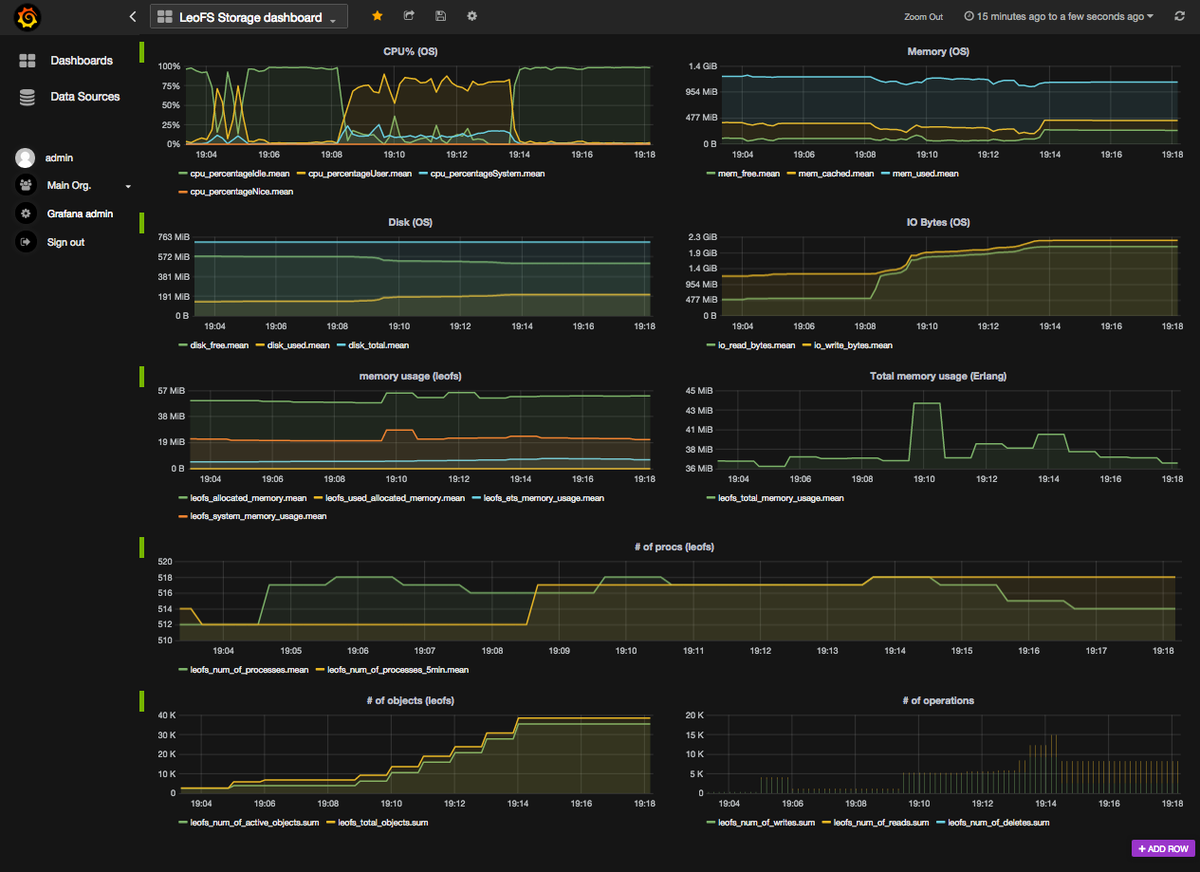Viewport: 1200px width, 872px height.
Task: Refresh the dashboard with refresh icon
Action: tap(1179, 17)
